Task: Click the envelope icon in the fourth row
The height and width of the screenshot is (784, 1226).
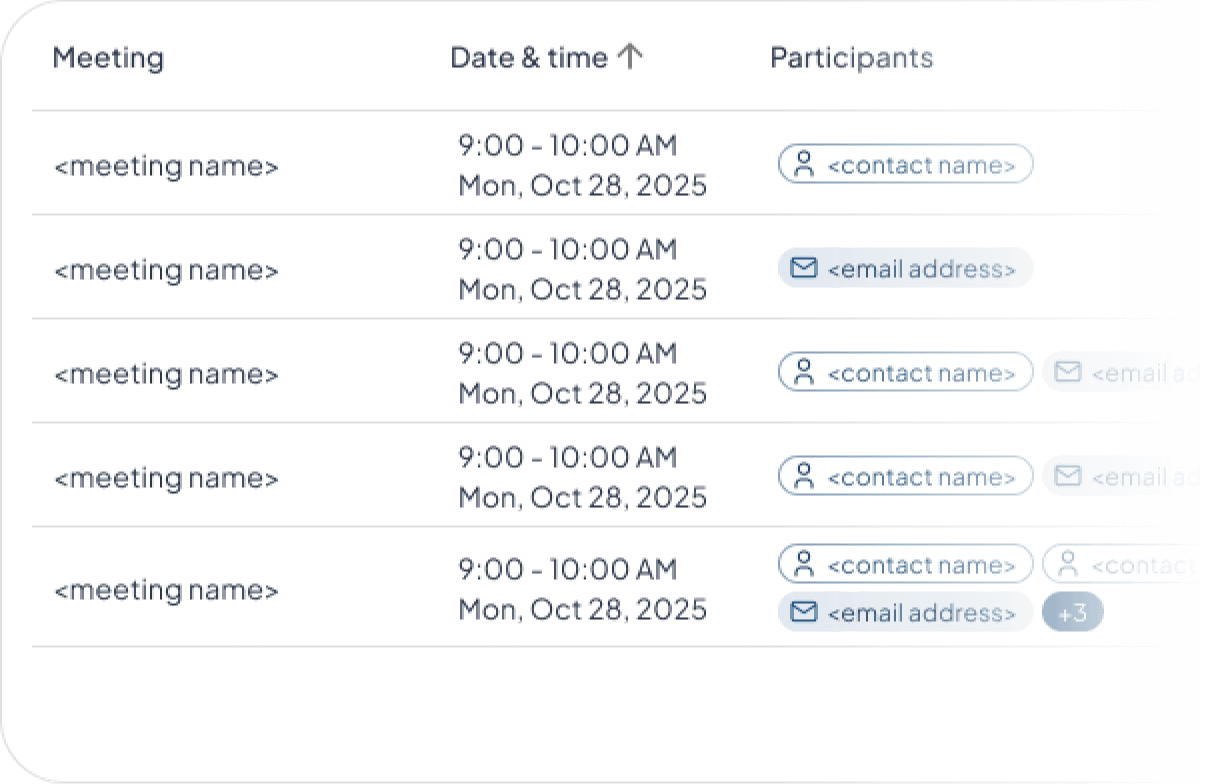Action: coord(1068,476)
